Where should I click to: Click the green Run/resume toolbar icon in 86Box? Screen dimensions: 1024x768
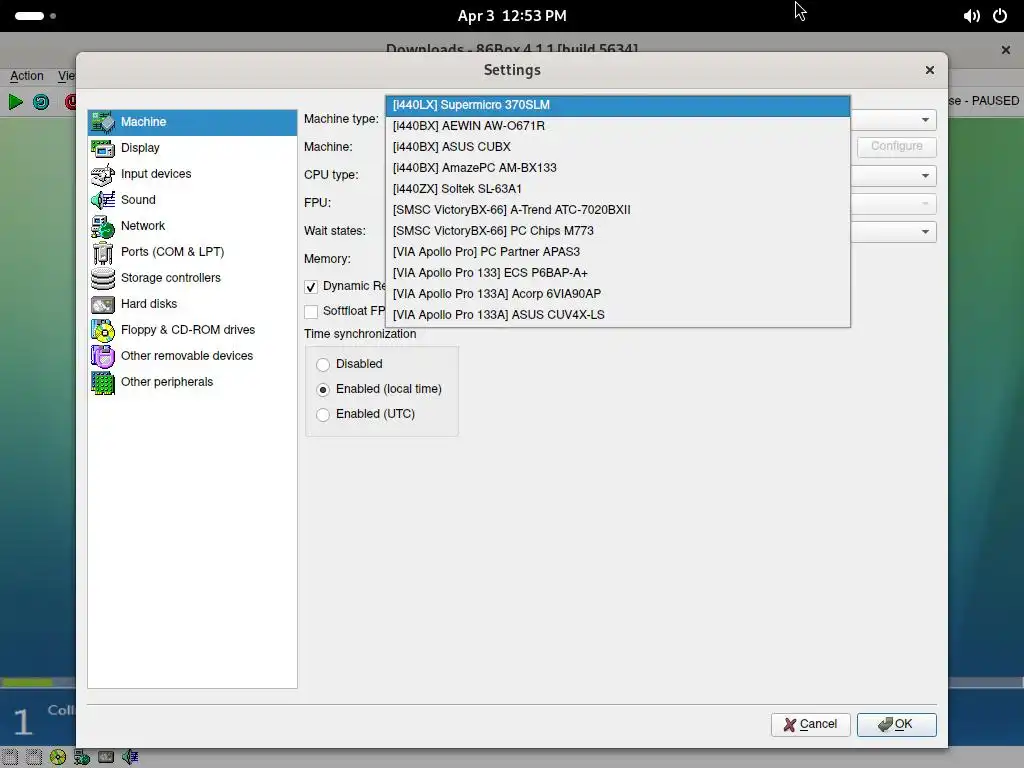(x=16, y=102)
